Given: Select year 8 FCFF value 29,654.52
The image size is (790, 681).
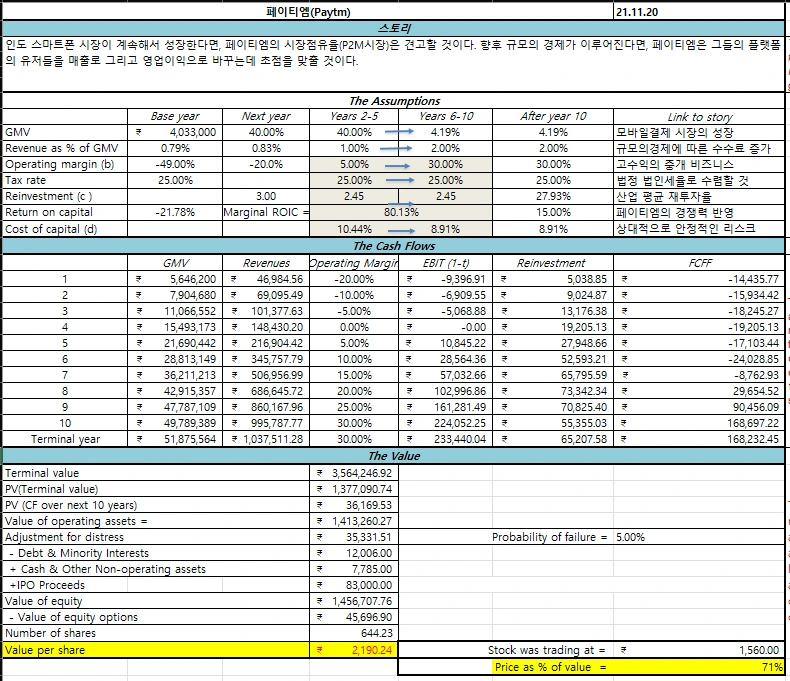Looking at the screenshot, I should 699,391.
